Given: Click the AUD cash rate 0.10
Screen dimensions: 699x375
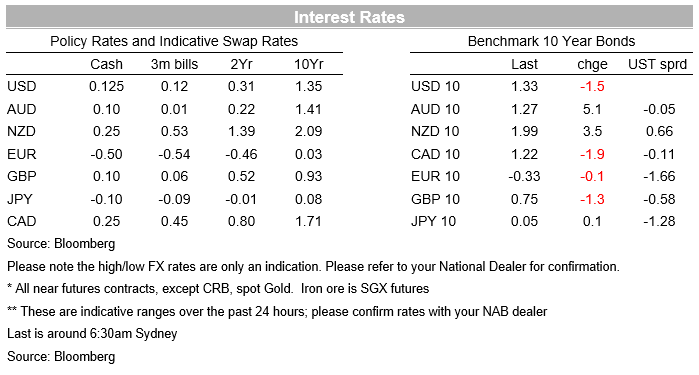Looking at the screenshot, I should click(x=107, y=109).
